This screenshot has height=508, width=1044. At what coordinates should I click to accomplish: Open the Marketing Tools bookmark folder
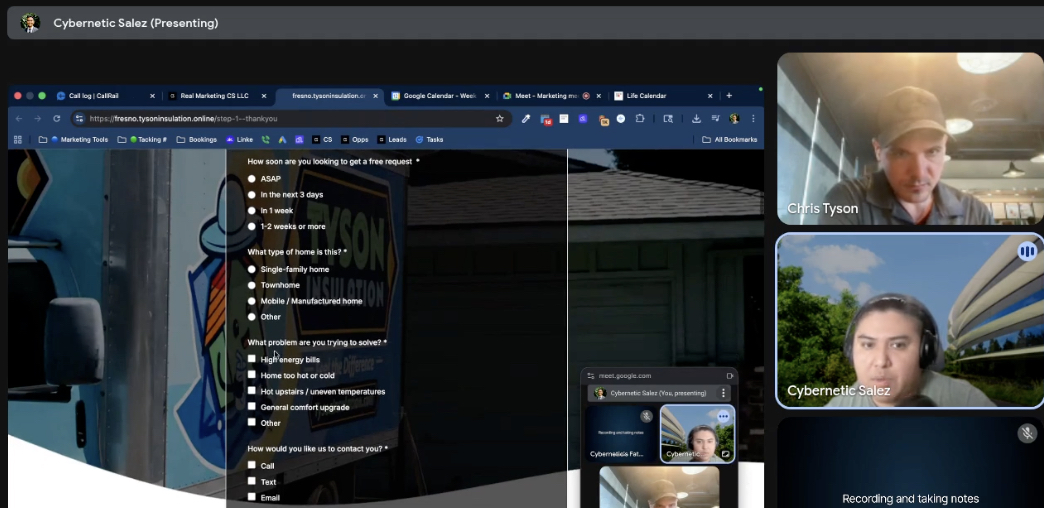click(x=73, y=140)
